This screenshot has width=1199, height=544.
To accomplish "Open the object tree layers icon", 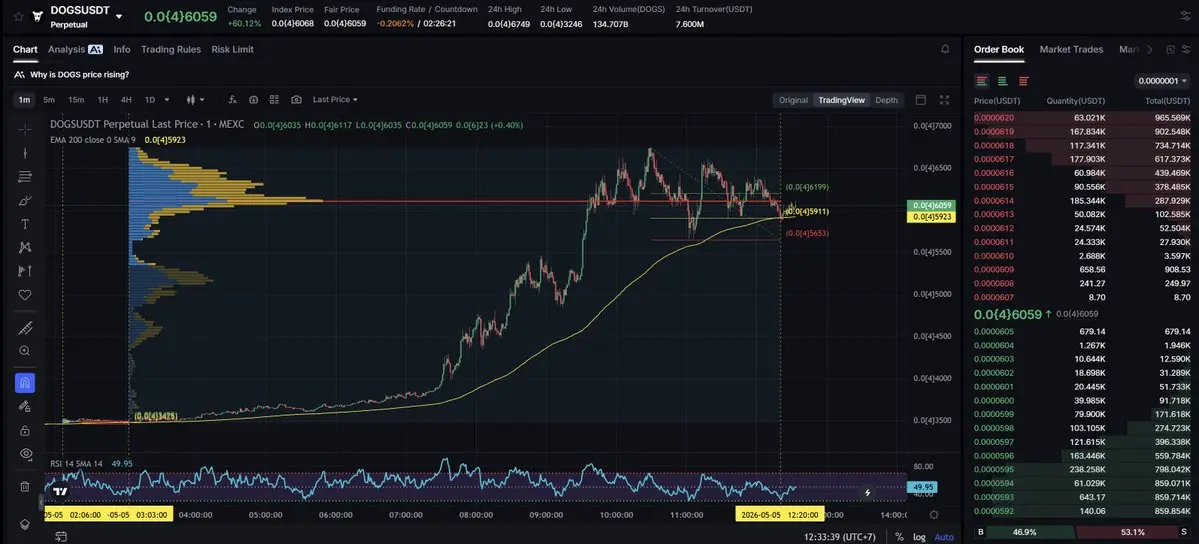I will [25, 524].
